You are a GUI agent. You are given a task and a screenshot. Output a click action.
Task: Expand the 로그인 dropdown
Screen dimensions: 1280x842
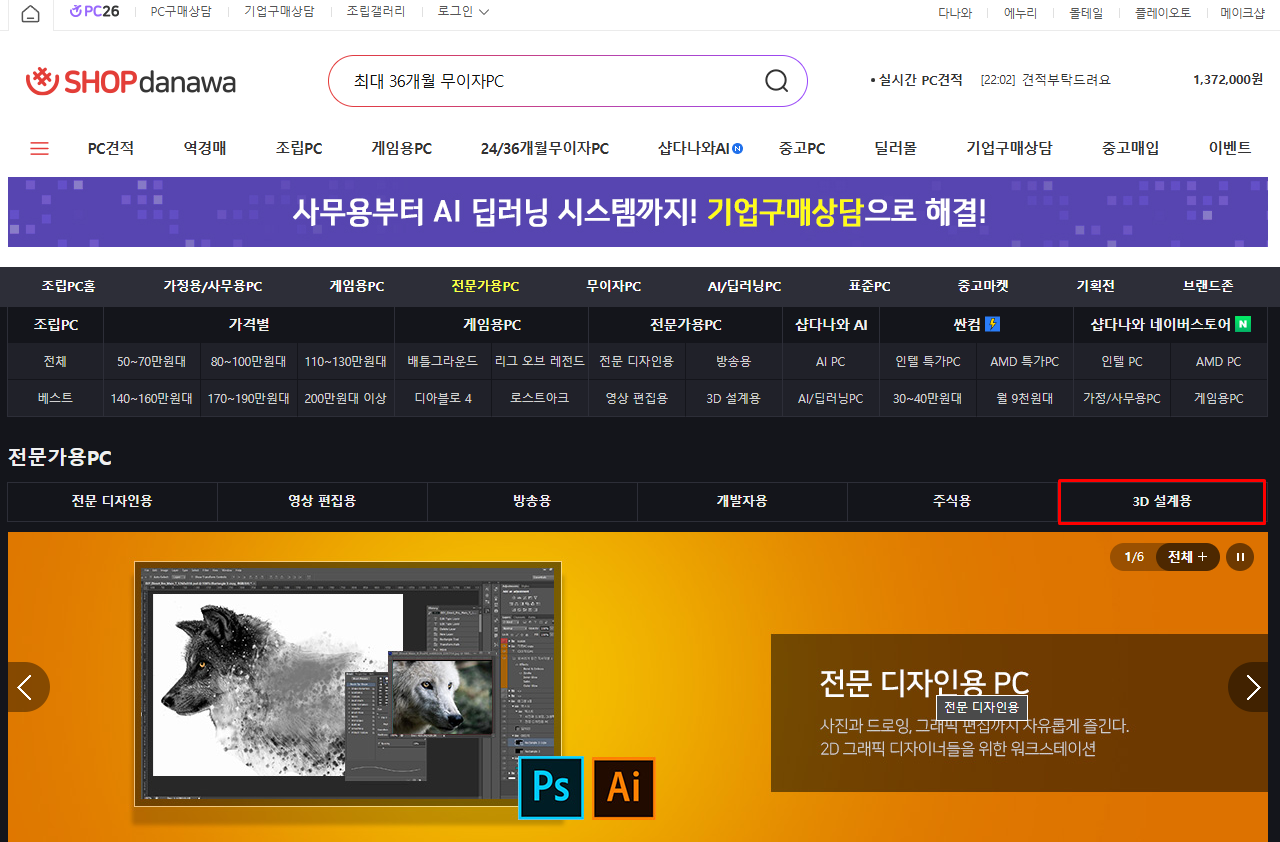pos(463,12)
